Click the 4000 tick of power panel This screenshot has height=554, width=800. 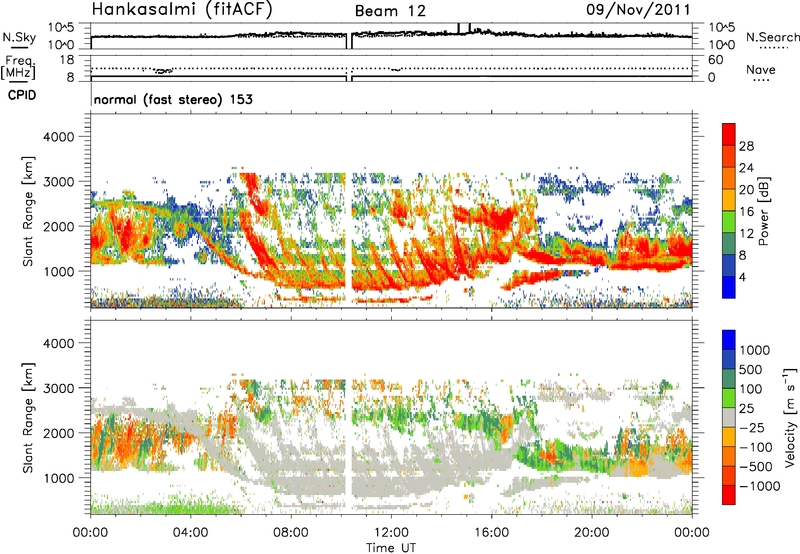[58, 137]
